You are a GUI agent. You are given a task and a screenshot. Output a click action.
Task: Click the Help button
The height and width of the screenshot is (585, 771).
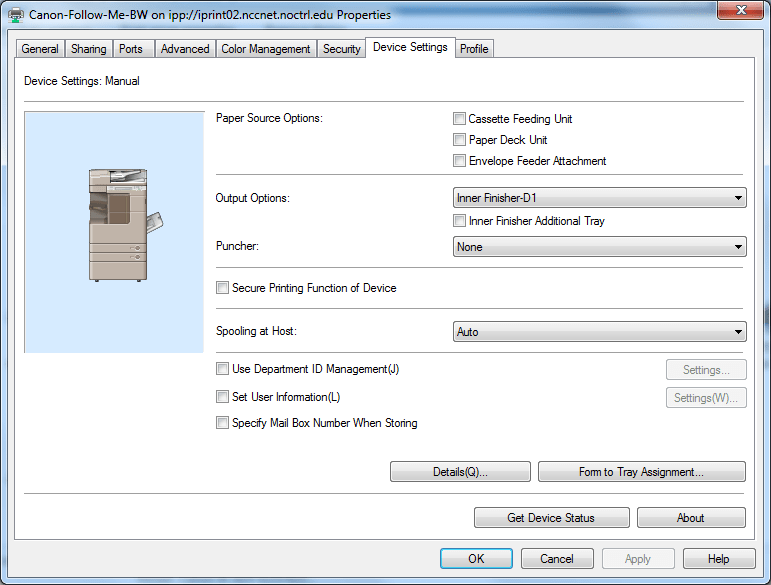point(719,559)
